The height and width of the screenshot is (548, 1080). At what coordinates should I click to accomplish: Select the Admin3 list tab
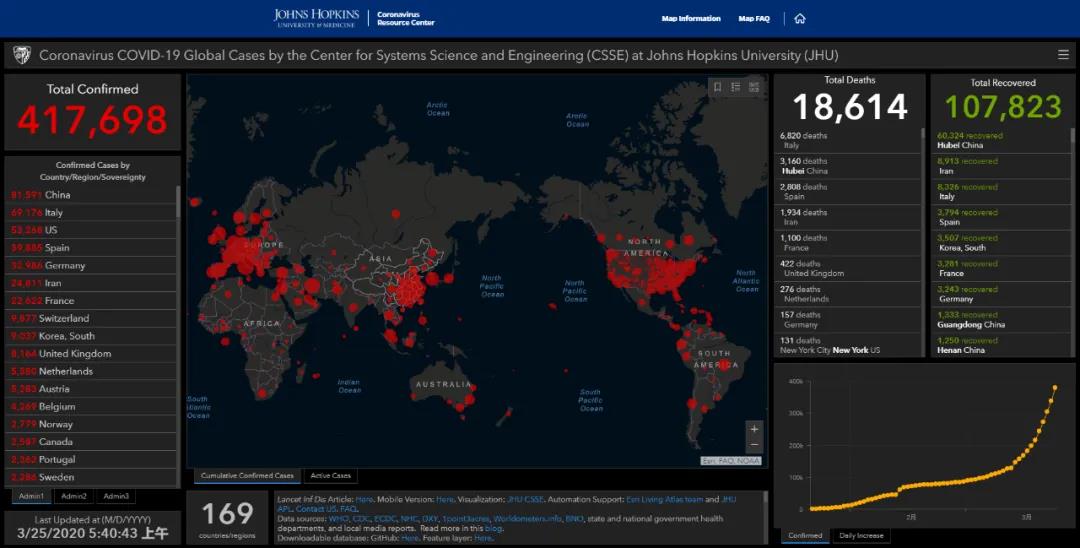click(x=115, y=496)
